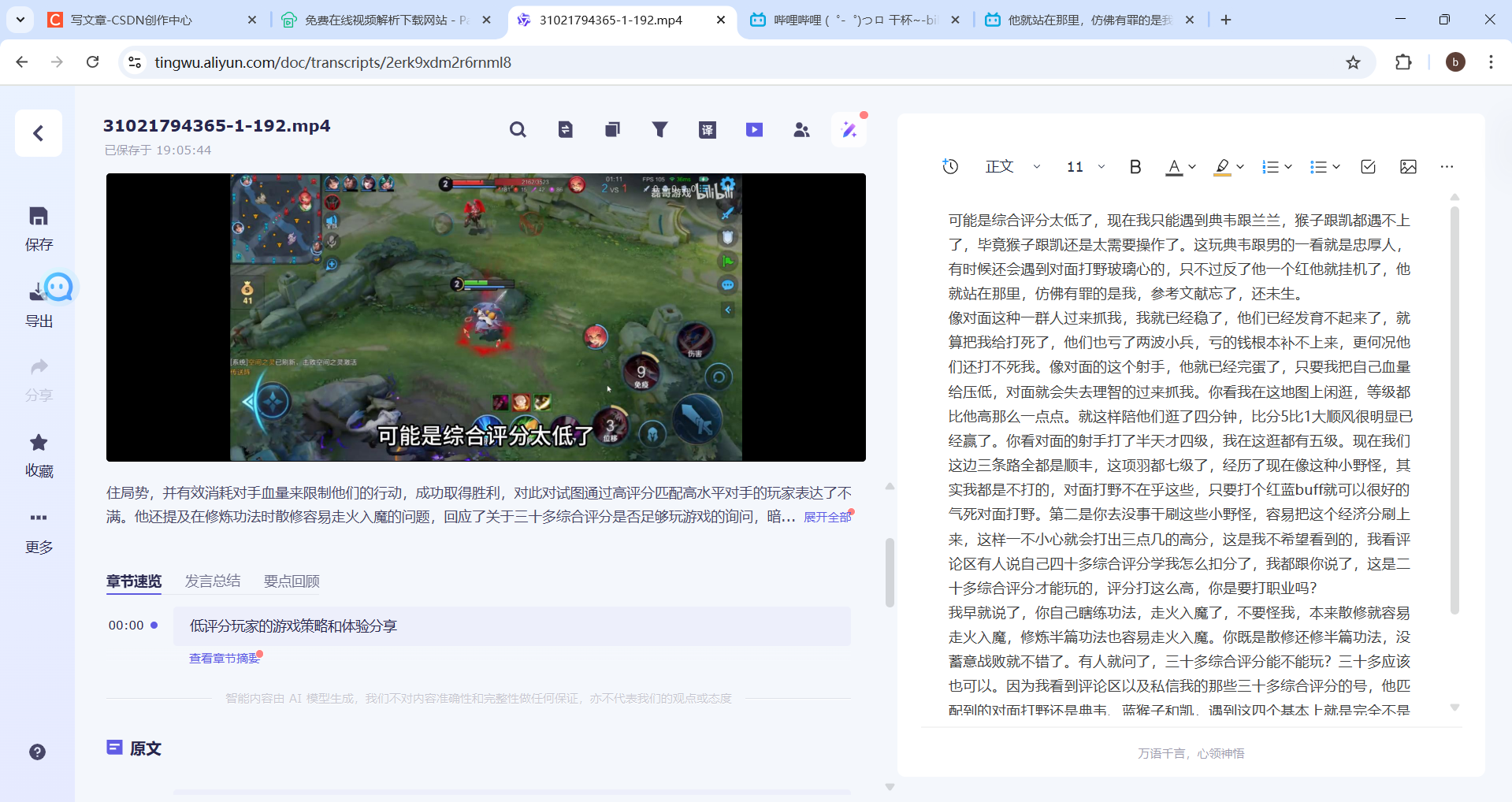Open the browser tab search dropdown

click(20, 20)
